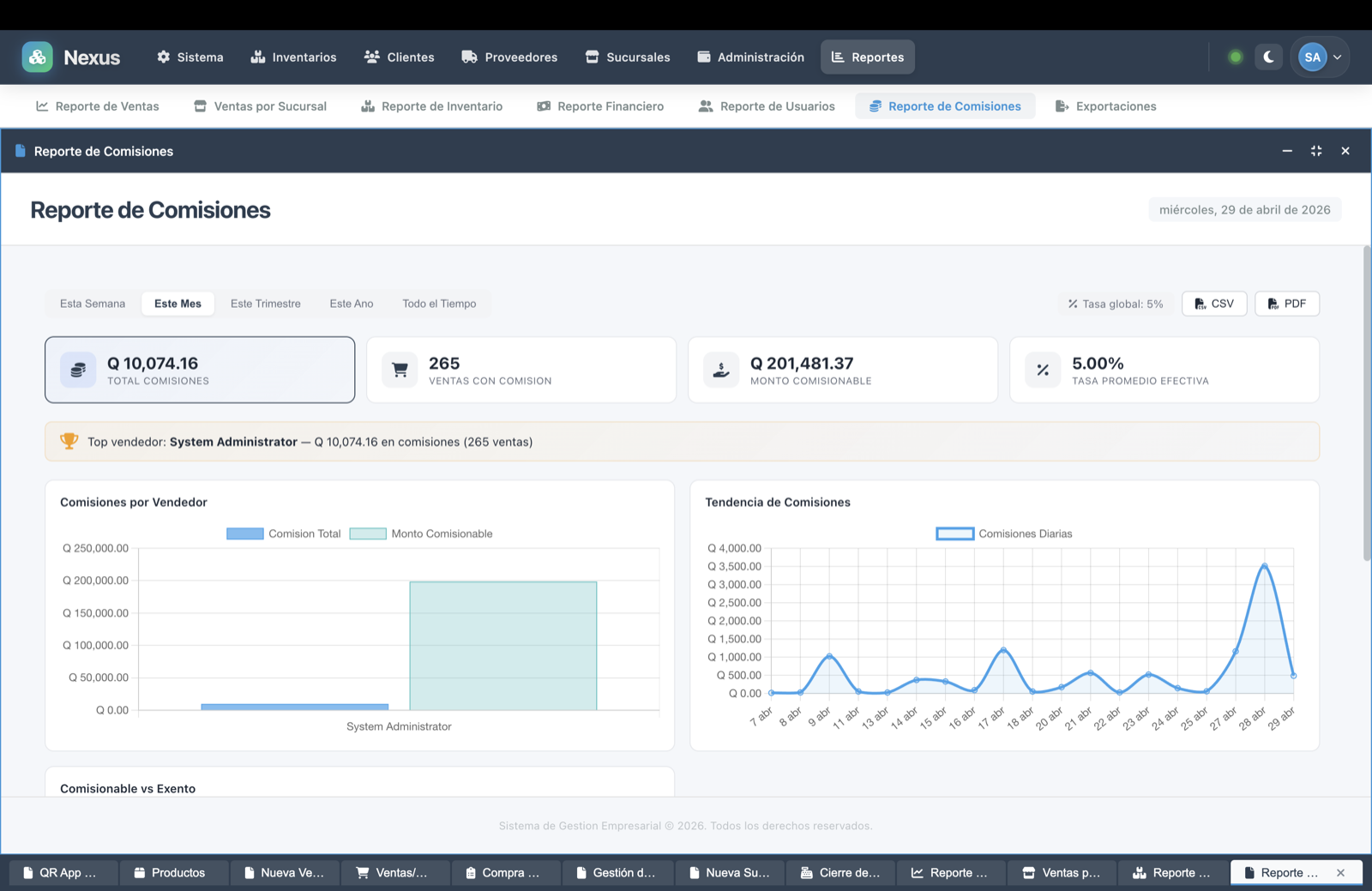Open the SA user account dropdown
The width and height of the screenshot is (1372, 891).
coord(1321,57)
